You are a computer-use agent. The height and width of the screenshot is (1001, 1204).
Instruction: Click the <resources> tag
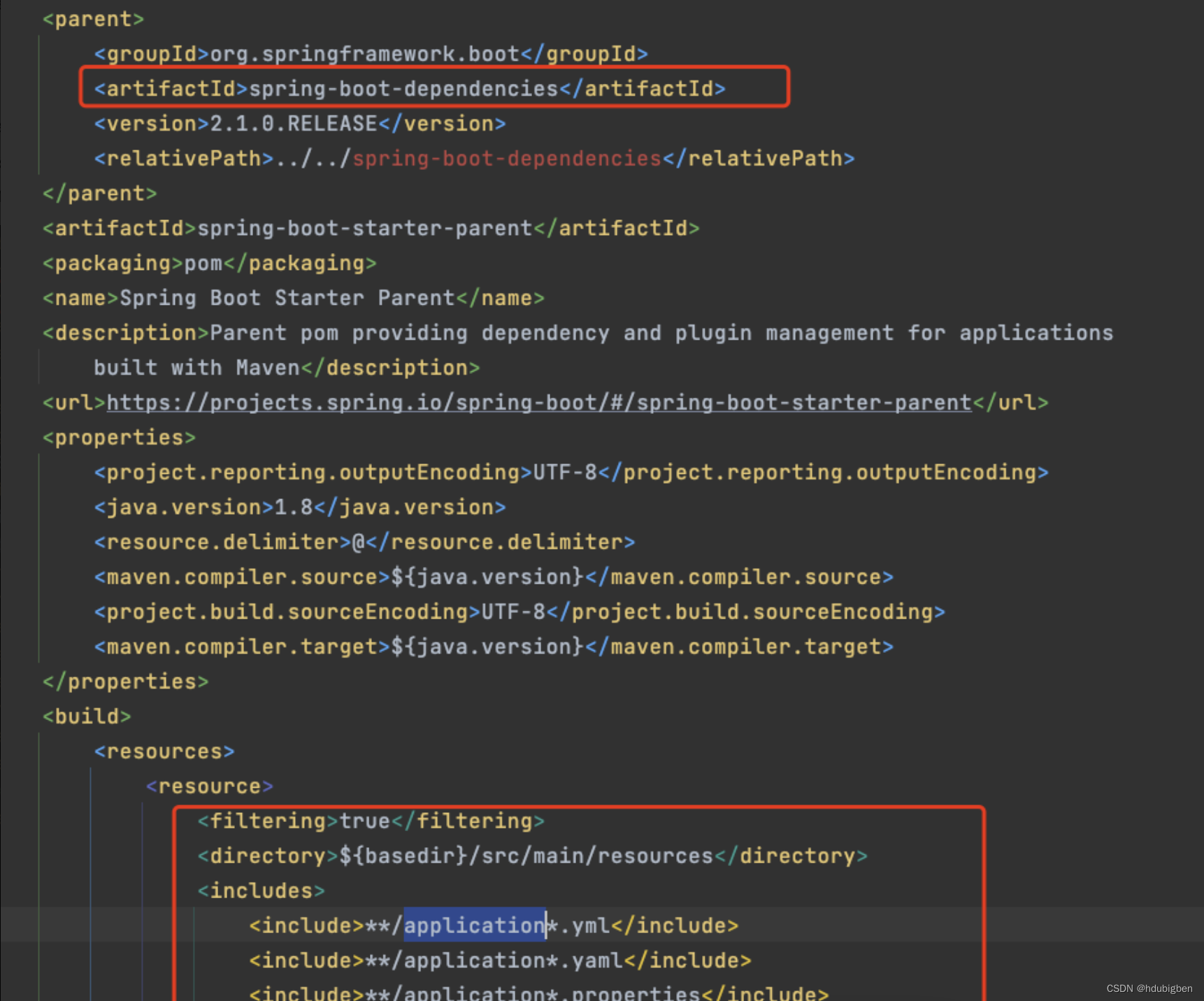click(x=164, y=753)
